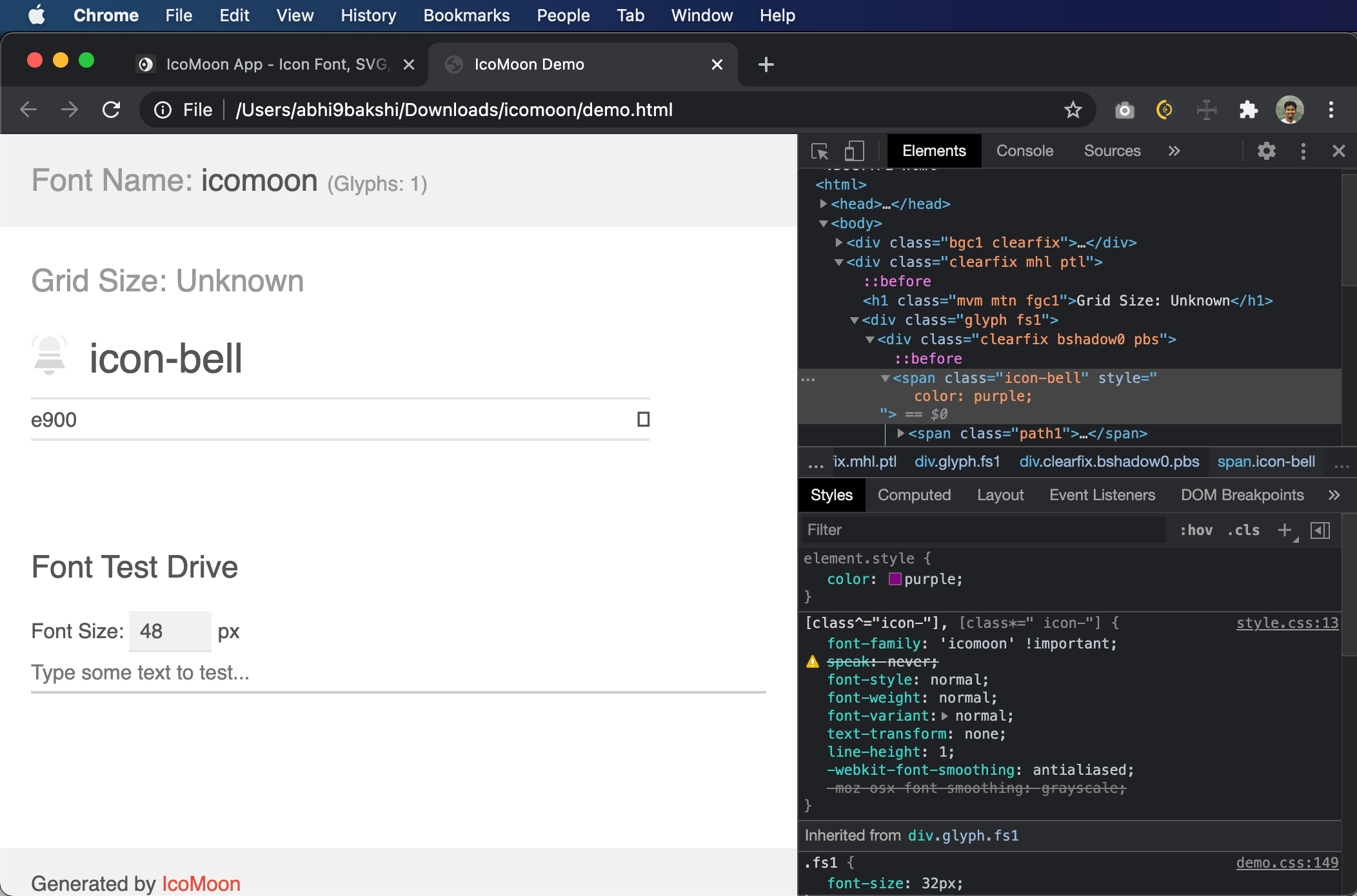1357x896 pixels.
Task: Open the View menu
Action: pyautogui.click(x=295, y=15)
